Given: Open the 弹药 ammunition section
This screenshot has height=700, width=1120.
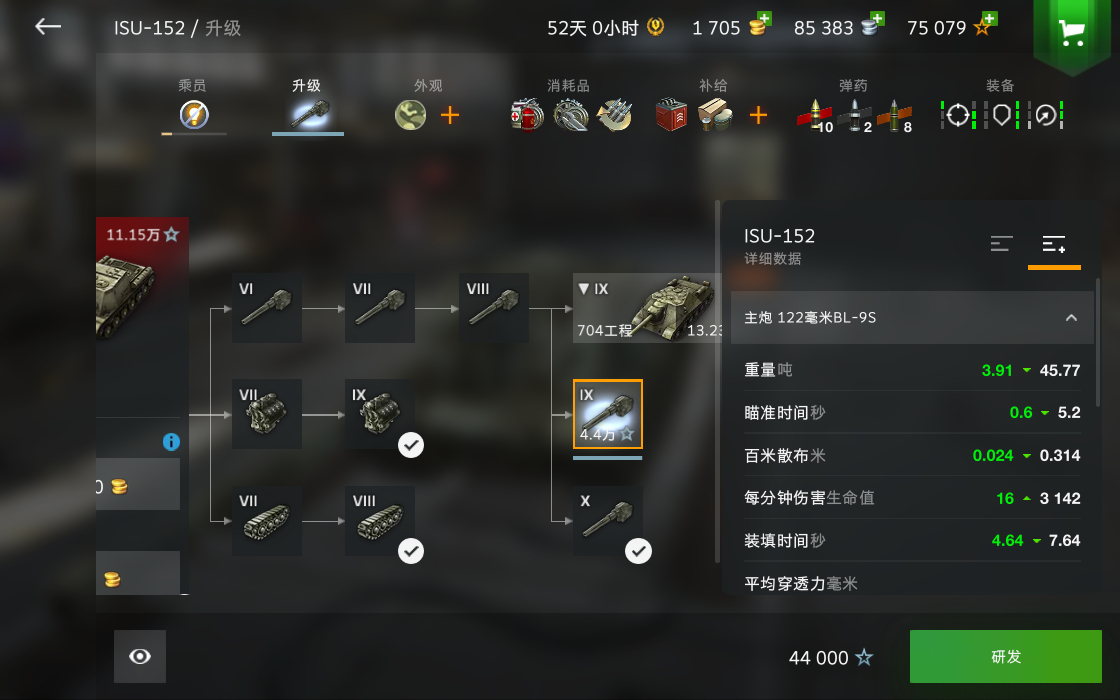Looking at the screenshot, I should tap(854, 106).
